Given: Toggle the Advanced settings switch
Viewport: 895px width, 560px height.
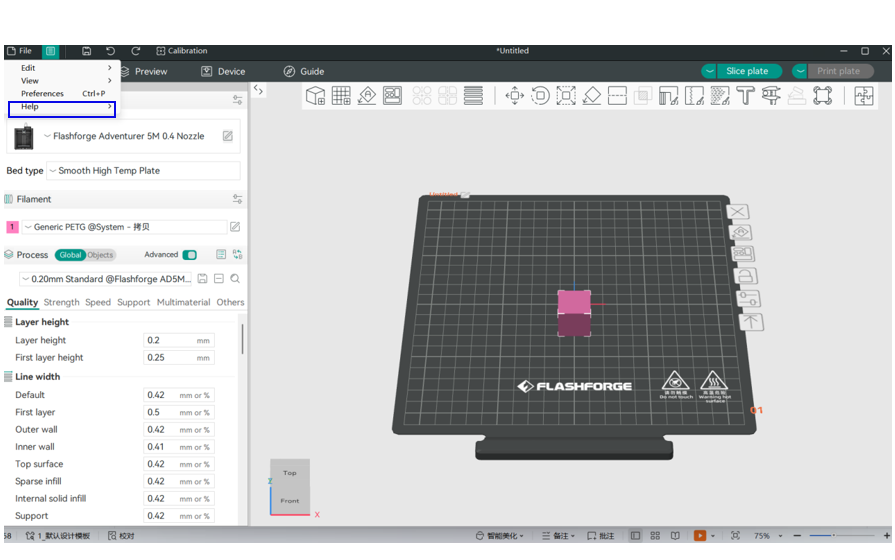Looking at the screenshot, I should click(190, 255).
